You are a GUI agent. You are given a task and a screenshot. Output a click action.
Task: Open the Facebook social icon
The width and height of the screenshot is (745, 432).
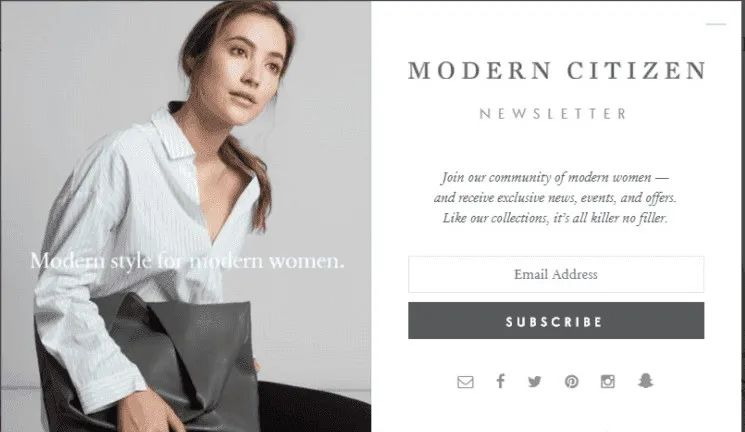click(500, 381)
